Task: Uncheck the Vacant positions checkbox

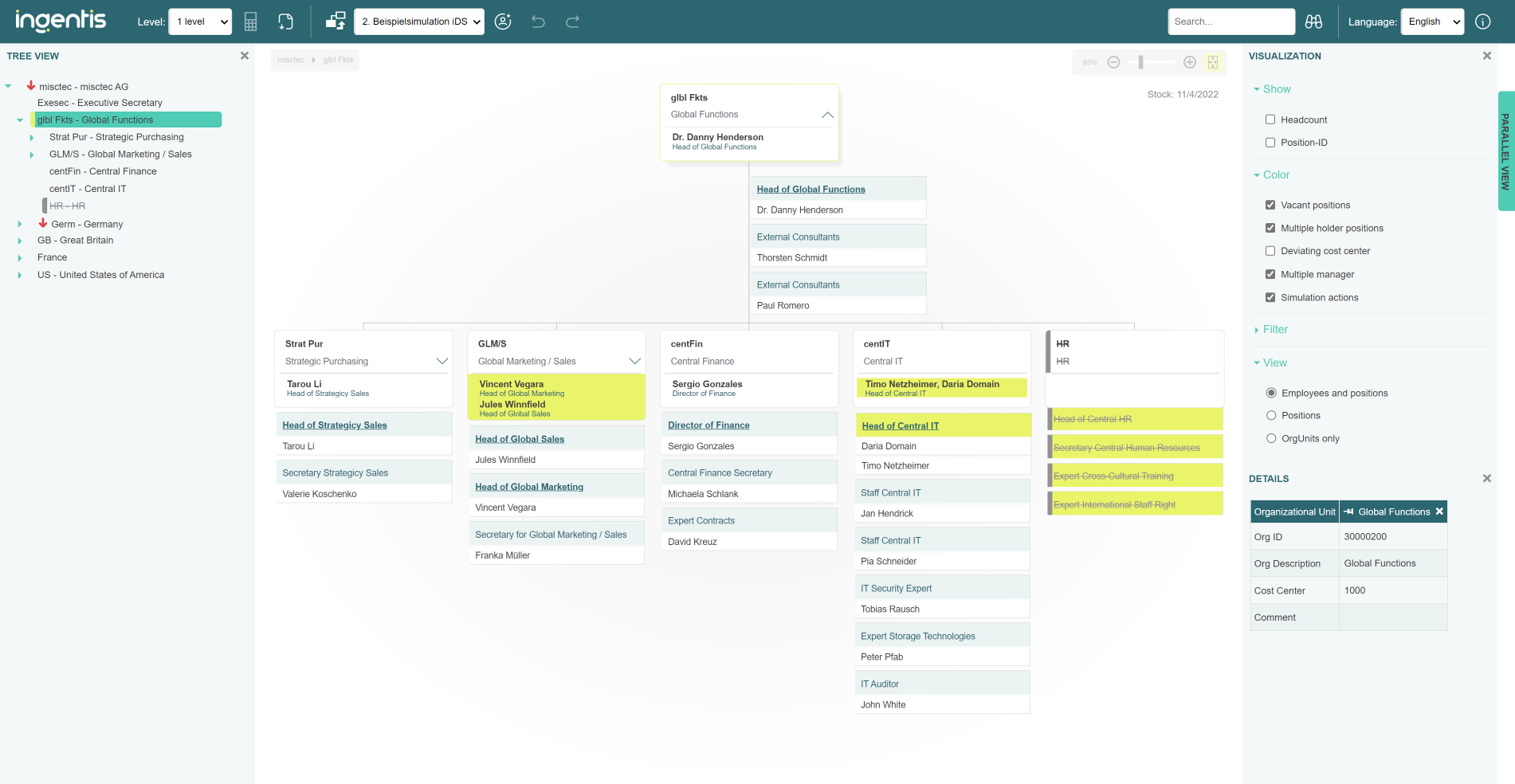Action: pos(1270,205)
